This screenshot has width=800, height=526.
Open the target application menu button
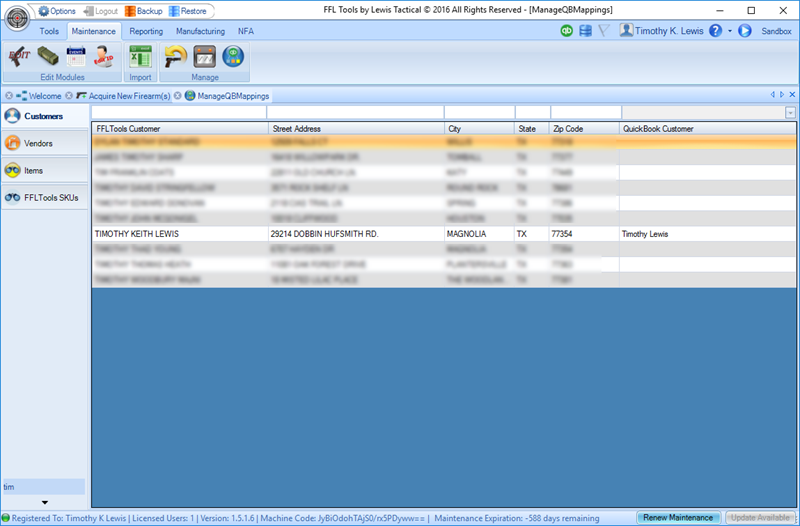click(x=17, y=18)
